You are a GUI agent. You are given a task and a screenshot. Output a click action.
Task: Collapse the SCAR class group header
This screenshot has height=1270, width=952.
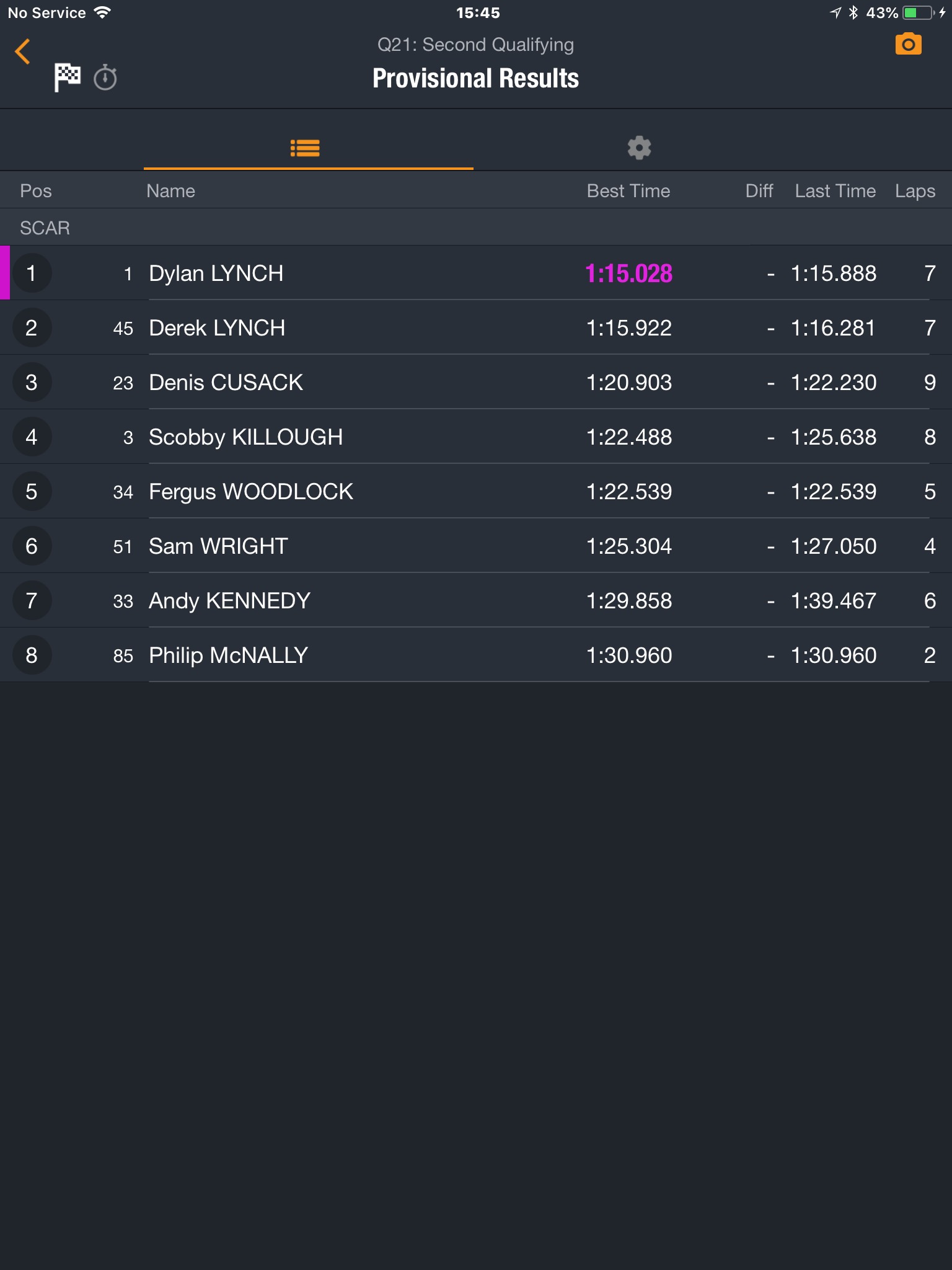click(x=476, y=228)
